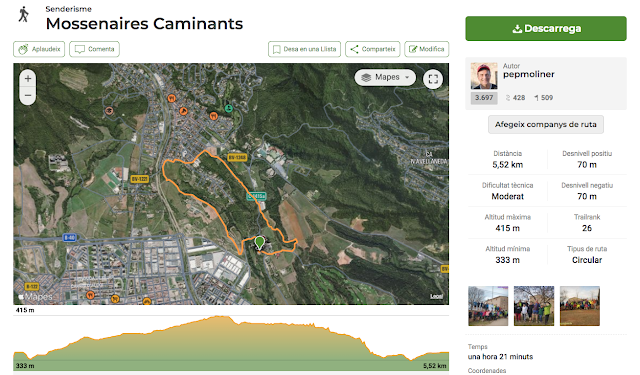This screenshot has width=640, height=375.
Task: Click the Senderisme category label
Action: click(x=69, y=9)
